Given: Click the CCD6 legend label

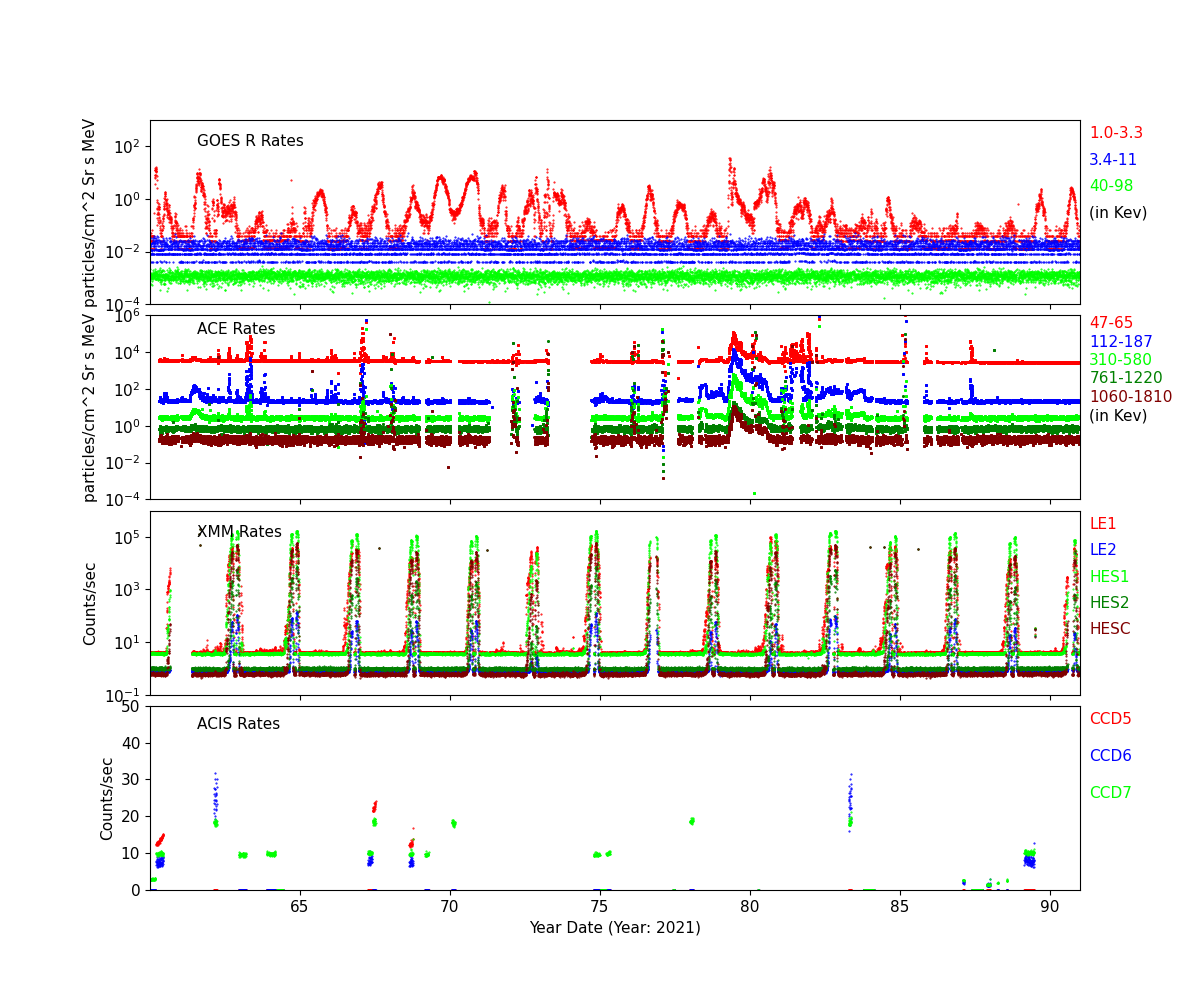Looking at the screenshot, I should [x=1110, y=756].
